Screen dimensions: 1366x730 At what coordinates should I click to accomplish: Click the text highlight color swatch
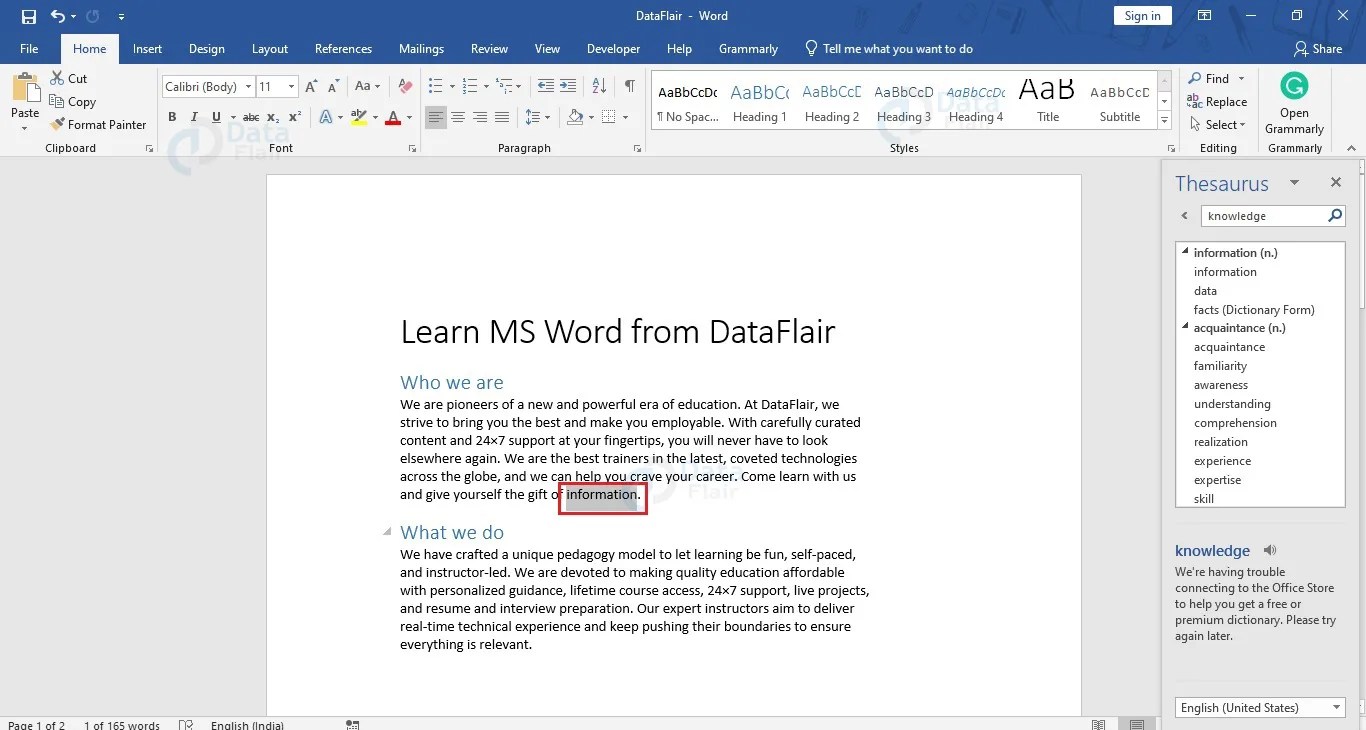coord(359,117)
